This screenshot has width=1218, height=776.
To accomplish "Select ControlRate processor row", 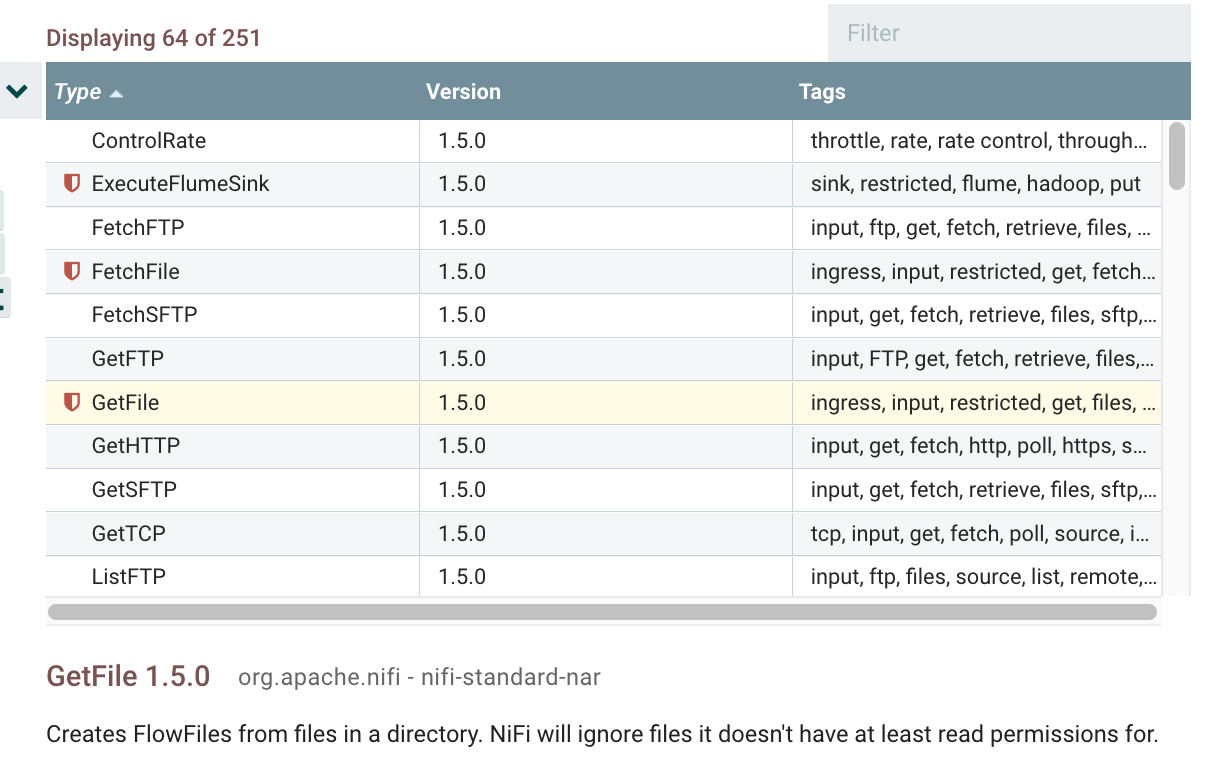I will (148, 141).
